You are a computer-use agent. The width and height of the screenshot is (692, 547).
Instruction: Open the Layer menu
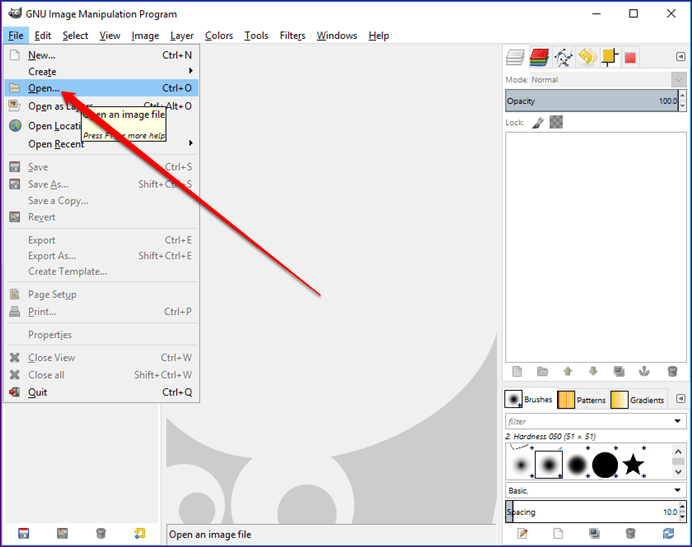182,35
